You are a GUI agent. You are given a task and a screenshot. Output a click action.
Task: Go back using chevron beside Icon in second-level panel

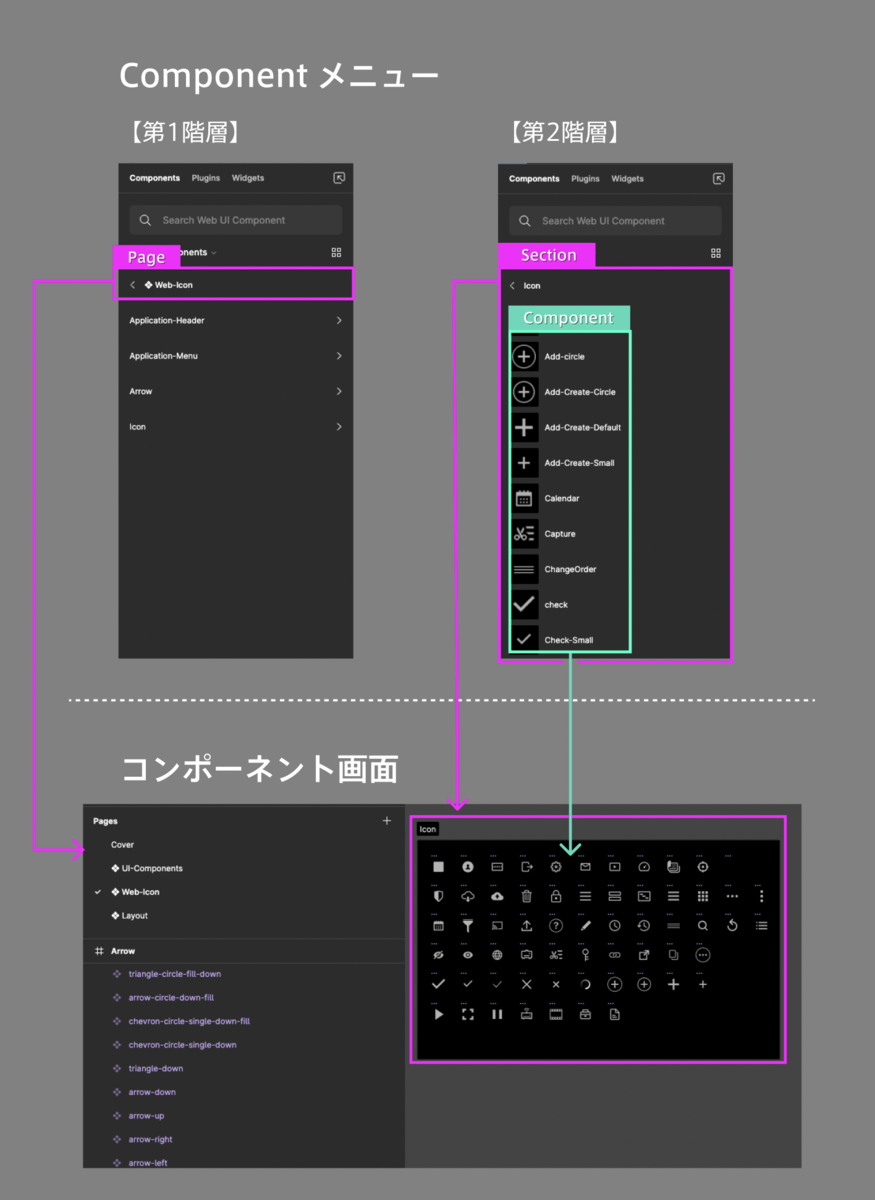(512, 286)
